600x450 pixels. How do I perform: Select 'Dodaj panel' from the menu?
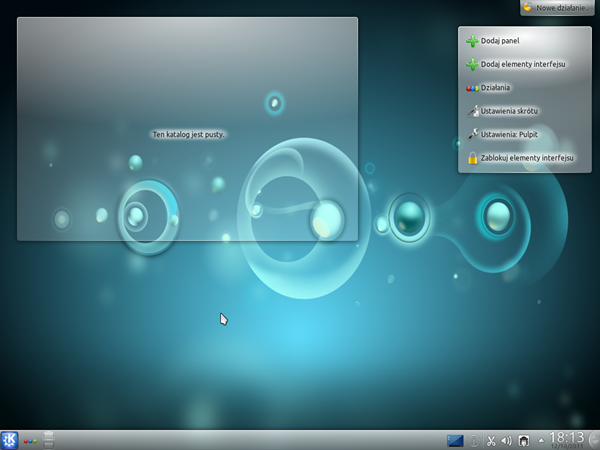[500, 41]
